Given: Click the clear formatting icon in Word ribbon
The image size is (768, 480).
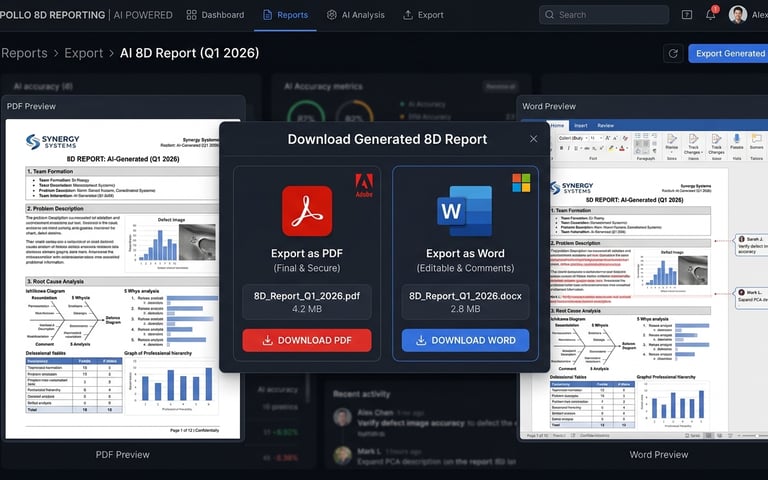Looking at the screenshot, I should coord(625,138).
